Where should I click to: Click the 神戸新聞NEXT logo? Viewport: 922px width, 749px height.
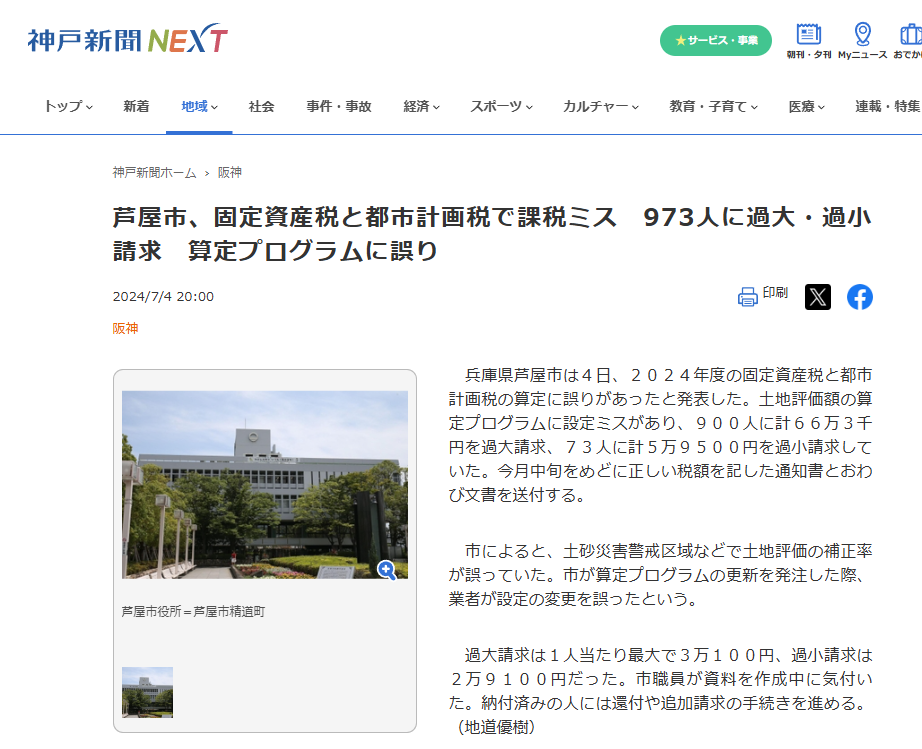coord(128,40)
